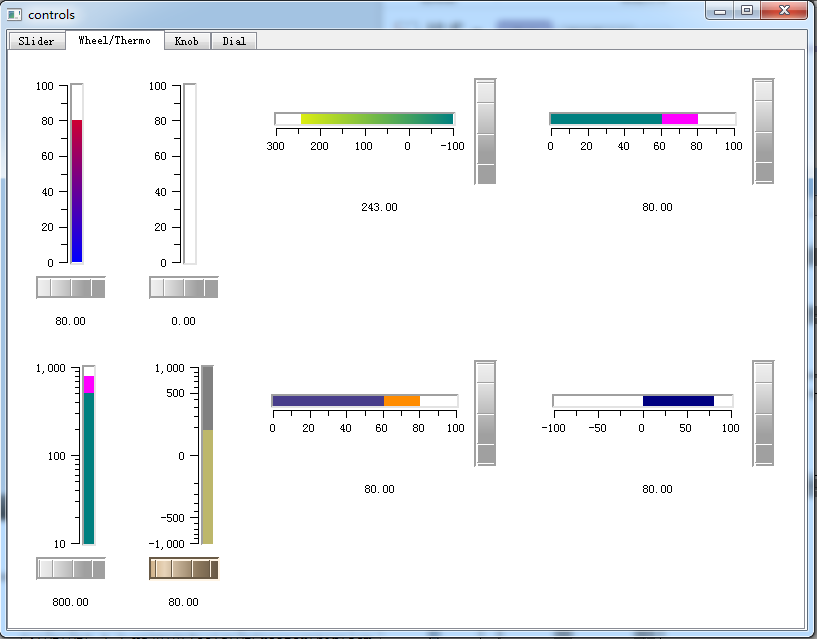Click the navy blue horizontal thermometer fill

tap(678, 401)
